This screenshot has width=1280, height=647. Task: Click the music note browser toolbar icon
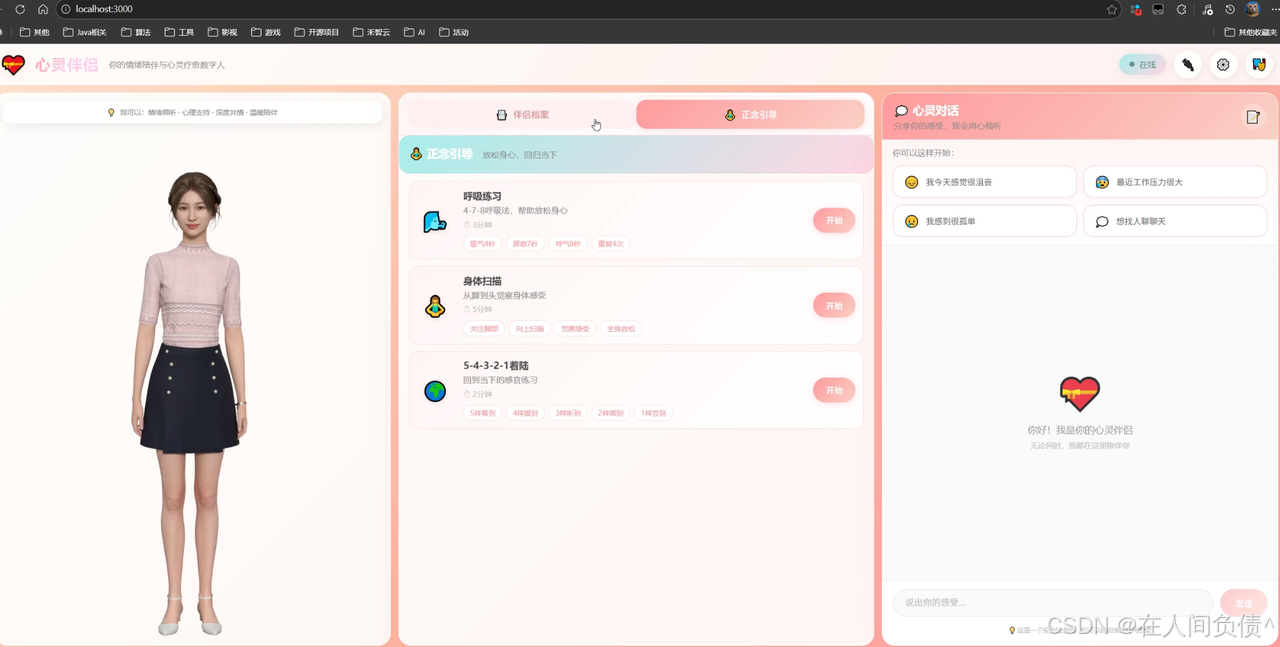click(x=1206, y=9)
